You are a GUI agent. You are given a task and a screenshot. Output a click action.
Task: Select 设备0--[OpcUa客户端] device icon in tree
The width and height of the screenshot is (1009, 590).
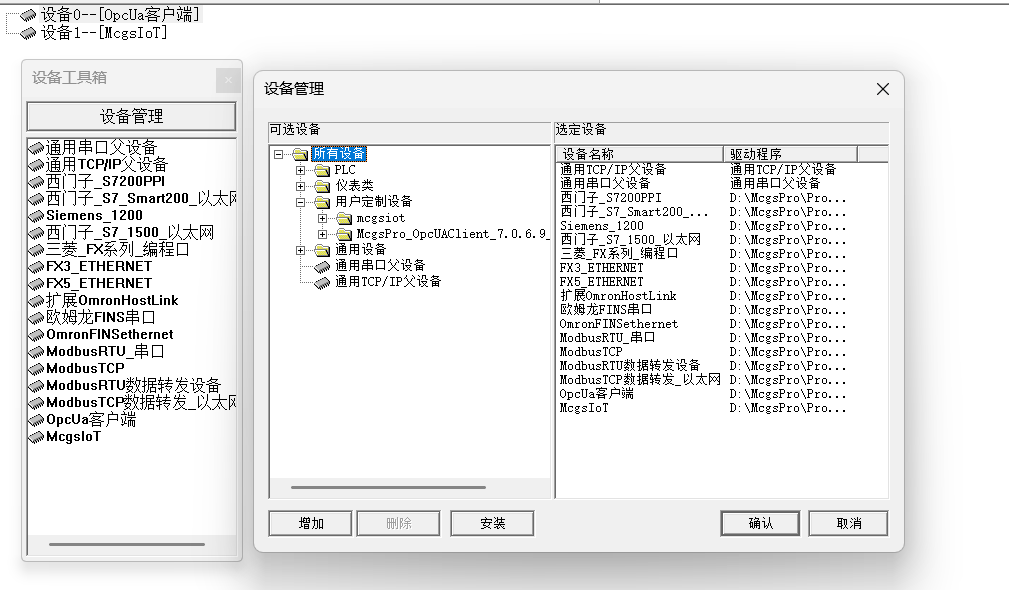click(x=28, y=15)
